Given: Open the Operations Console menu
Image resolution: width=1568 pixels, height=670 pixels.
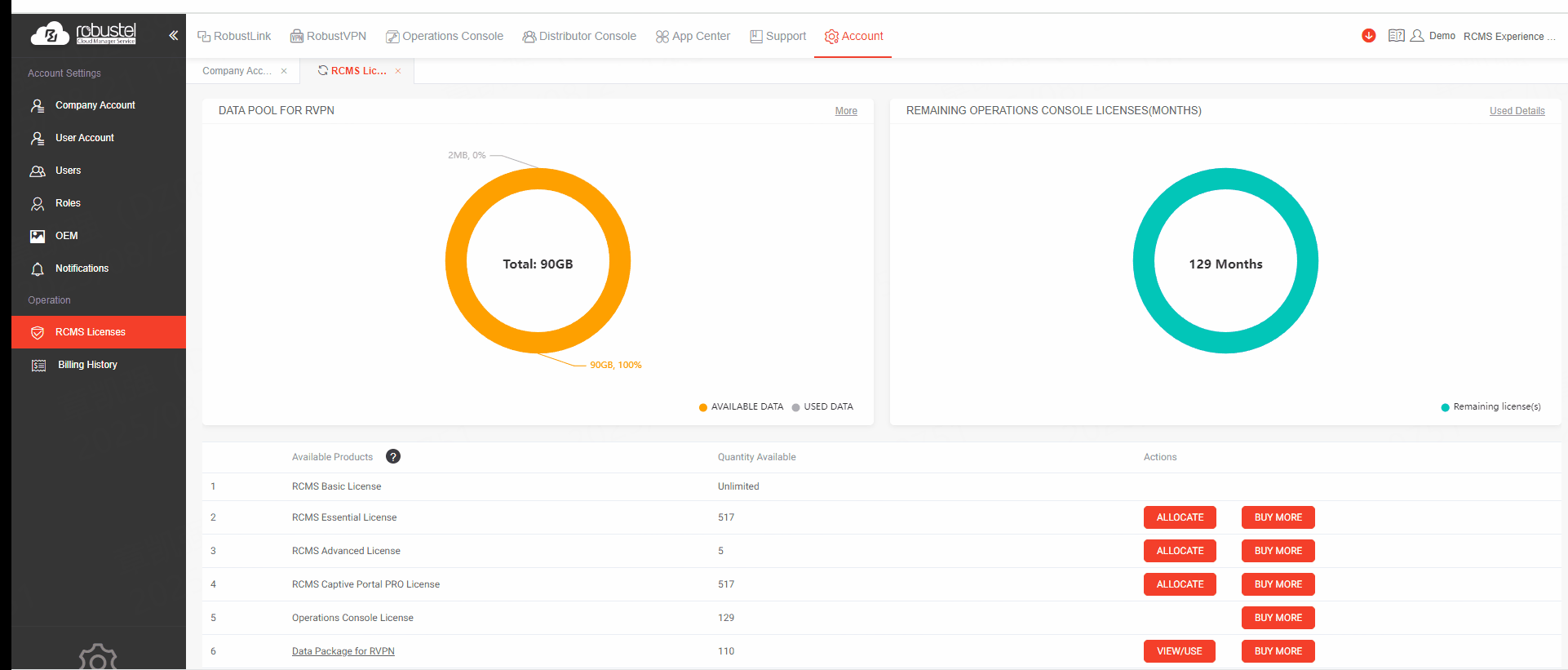Looking at the screenshot, I should pos(445,36).
